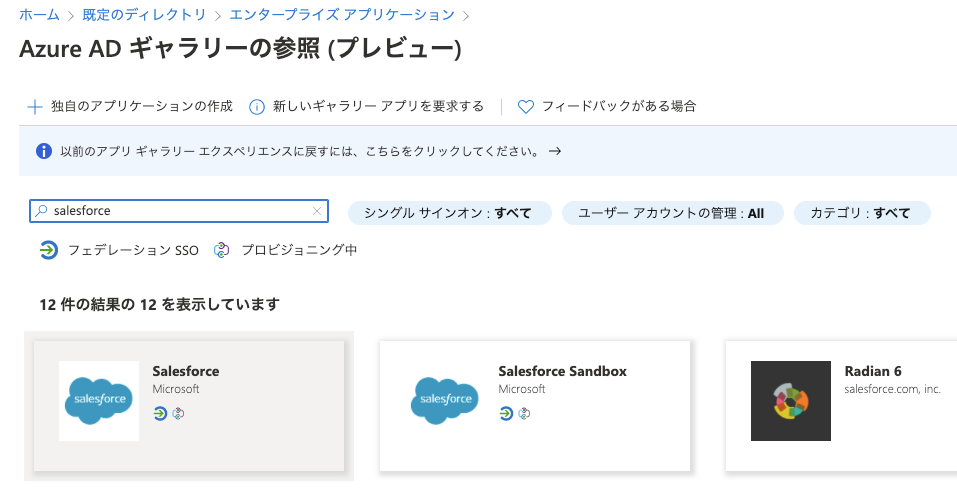Clear the salesforce search text with X
This screenshot has width=957, height=488.
317,211
